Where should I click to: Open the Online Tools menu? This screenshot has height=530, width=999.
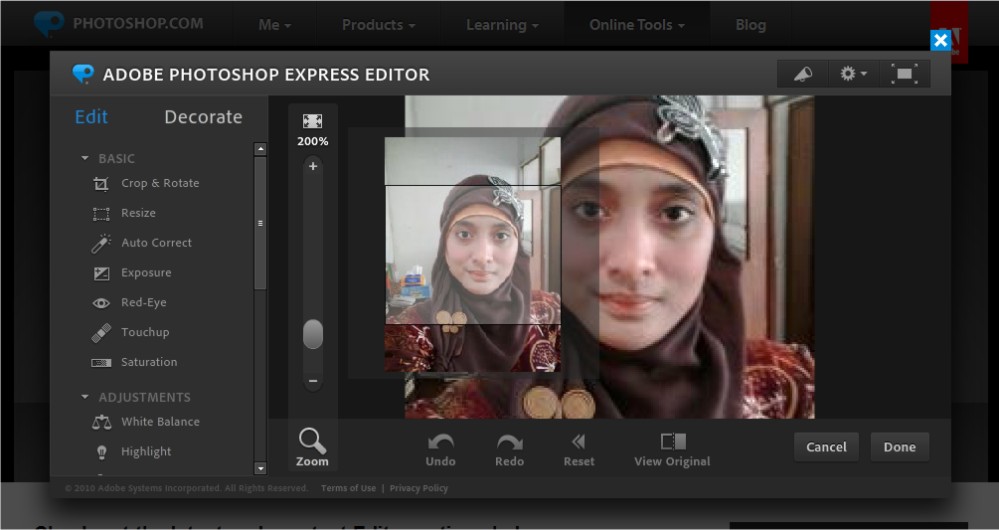[x=637, y=24]
